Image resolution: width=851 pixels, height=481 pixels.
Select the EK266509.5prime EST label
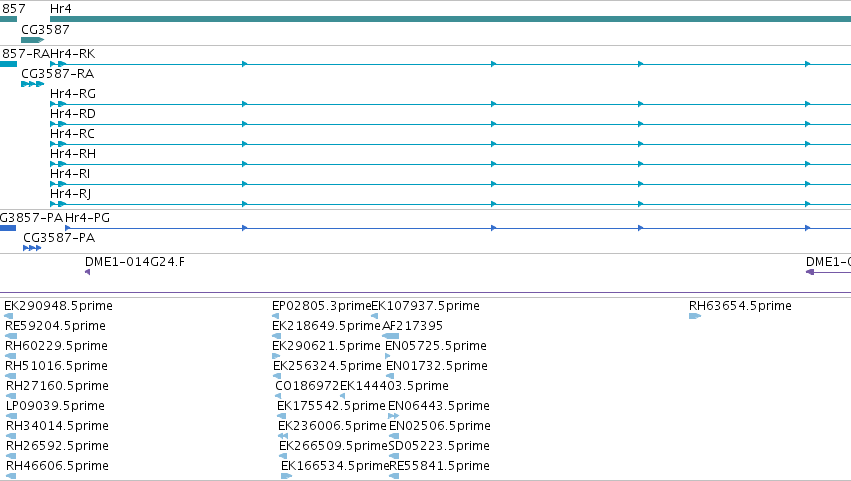pyautogui.click(x=333, y=446)
